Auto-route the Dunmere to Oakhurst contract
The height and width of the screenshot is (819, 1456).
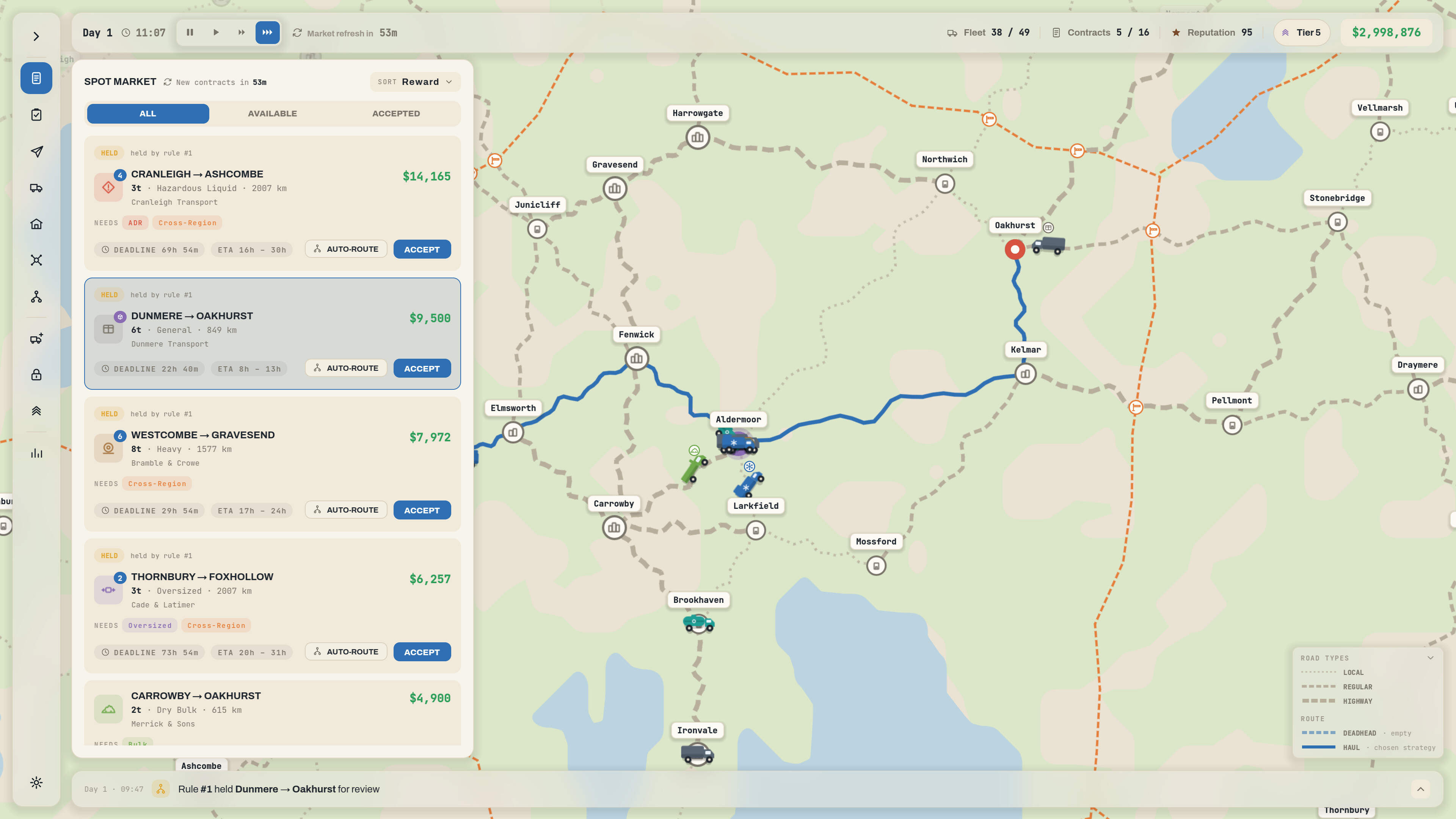pyautogui.click(x=346, y=368)
